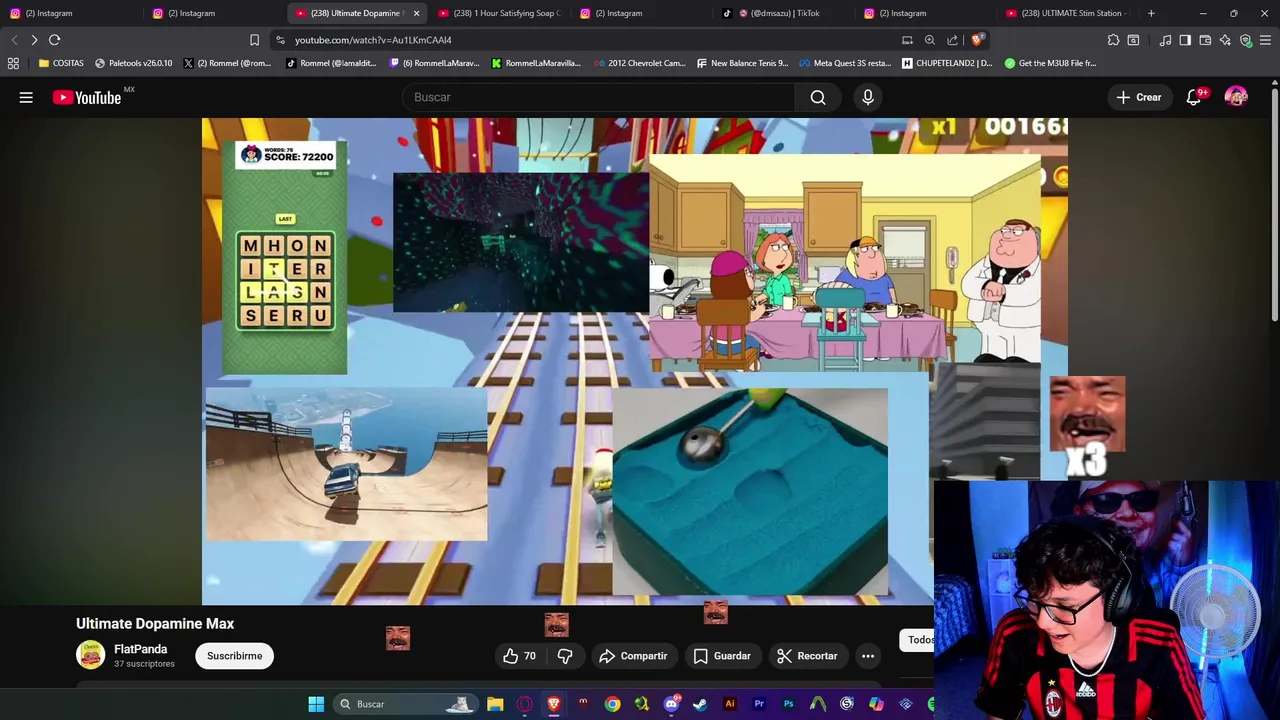Screen dimensions: 1280x720
Task: Like the video with the thumbs-up button
Action: pos(519,656)
